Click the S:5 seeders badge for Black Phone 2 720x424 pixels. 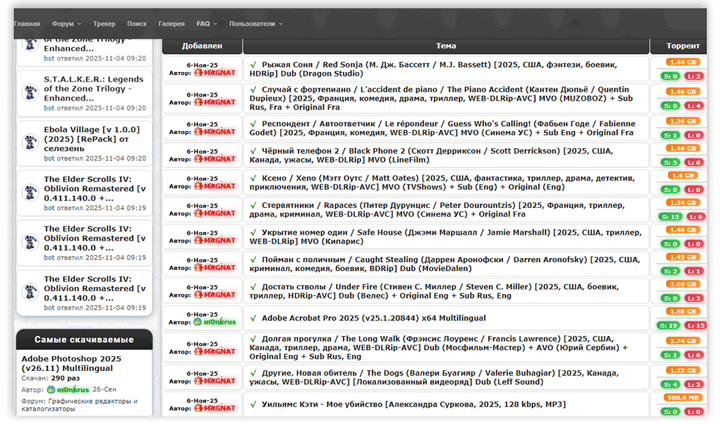[x=670, y=162]
